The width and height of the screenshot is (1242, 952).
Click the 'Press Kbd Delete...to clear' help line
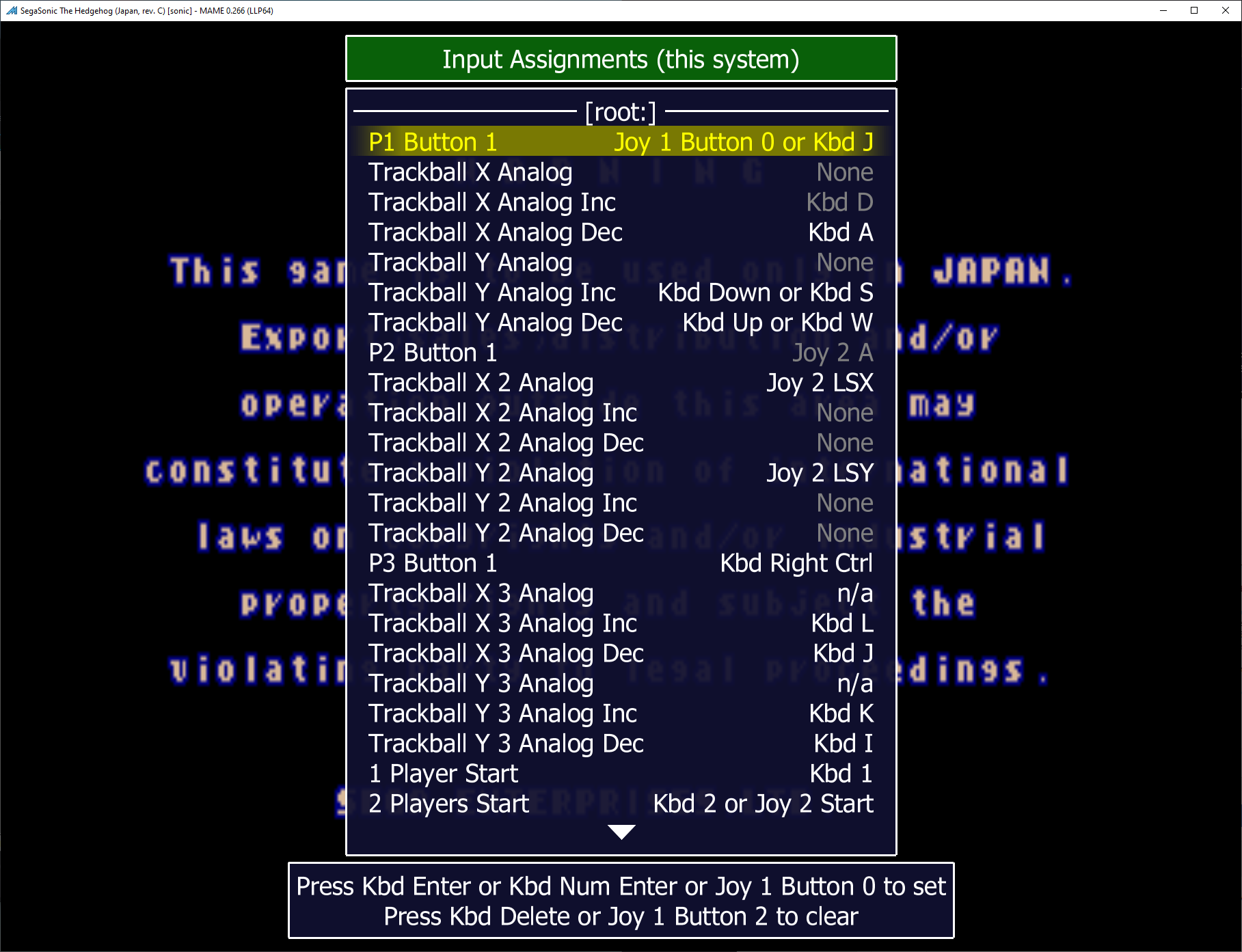click(x=621, y=916)
